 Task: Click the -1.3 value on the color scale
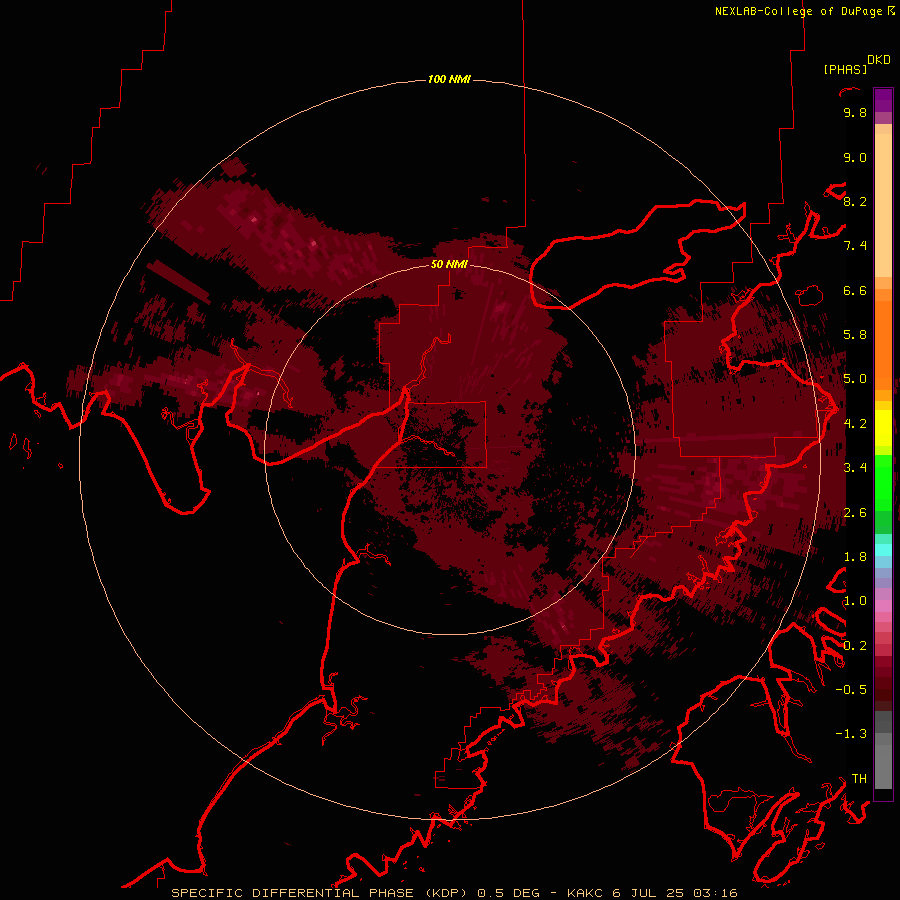pos(851,734)
